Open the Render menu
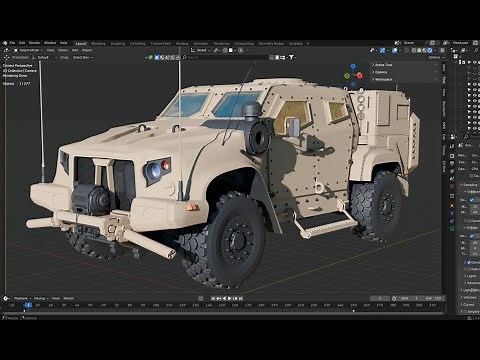The width and height of the screenshot is (480, 360). 34,43
